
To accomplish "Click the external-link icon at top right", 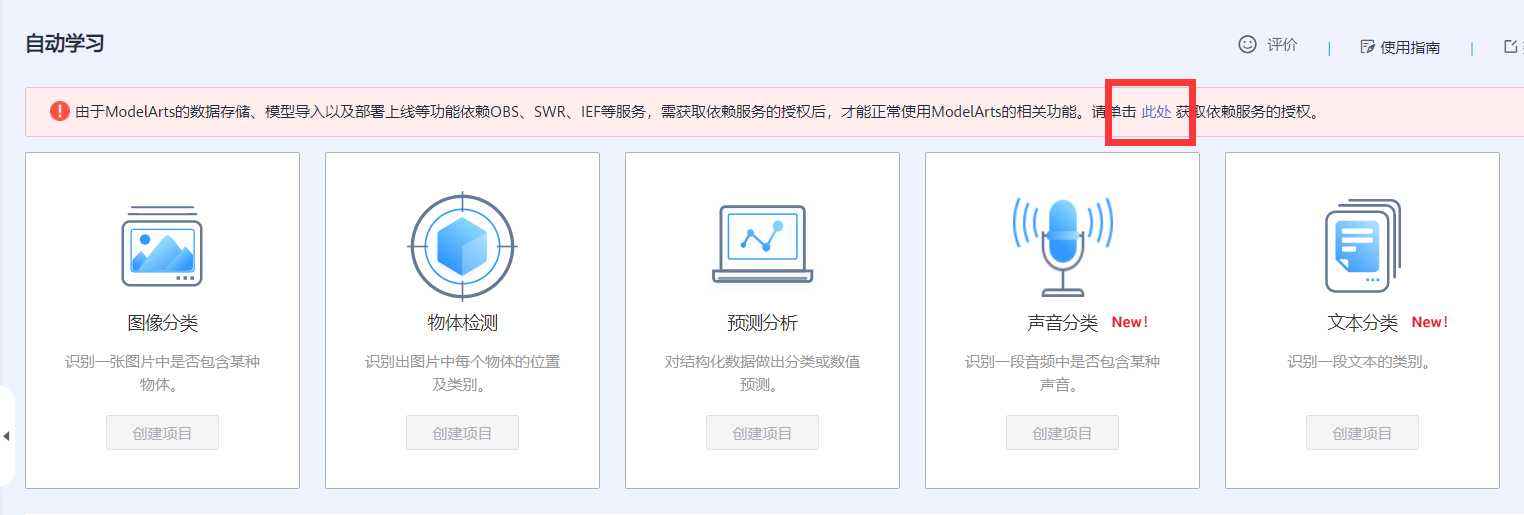I will [x=1511, y=46].
